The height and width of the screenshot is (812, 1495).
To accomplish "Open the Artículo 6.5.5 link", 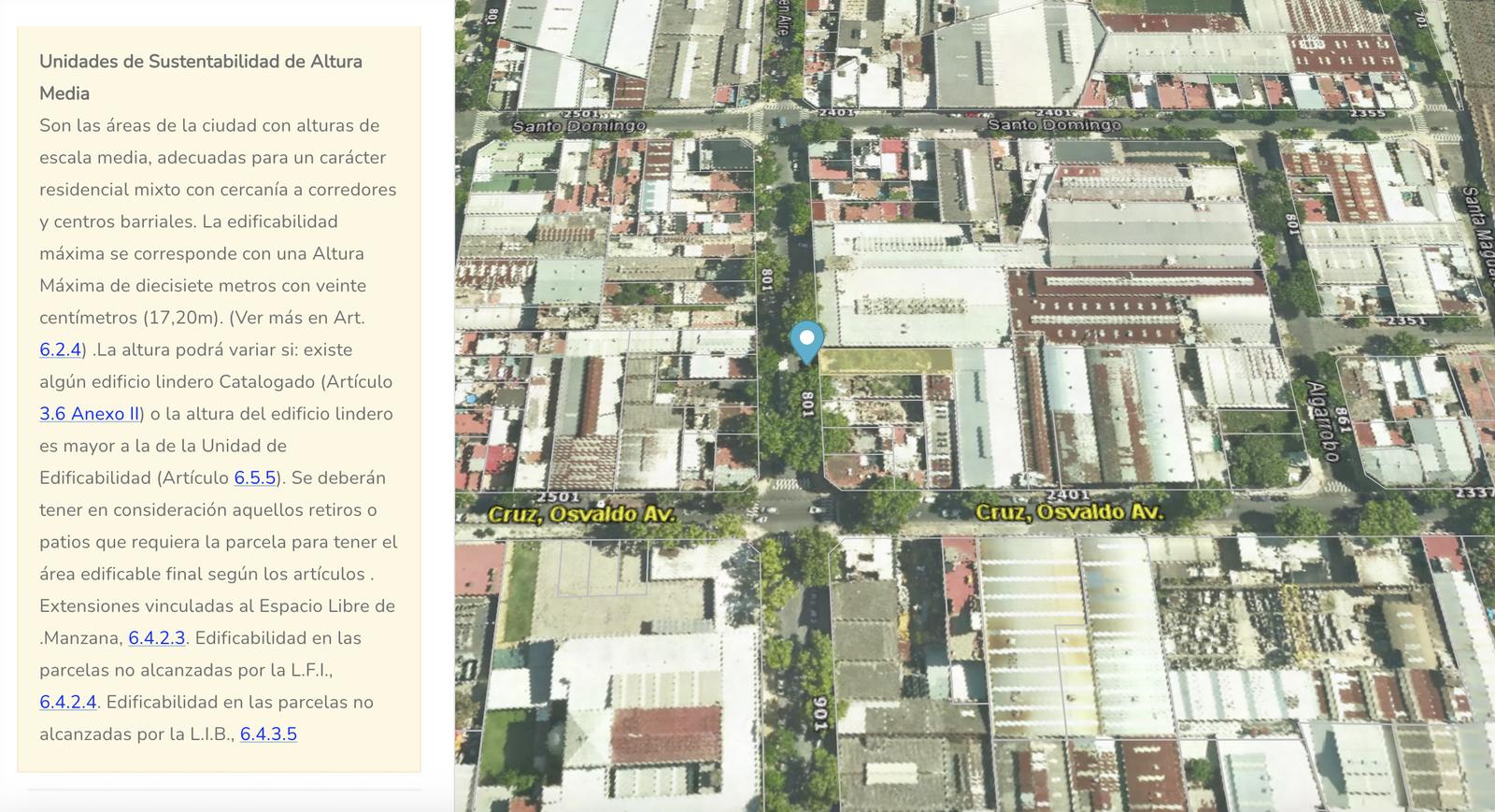I will (x=255, y=477).
